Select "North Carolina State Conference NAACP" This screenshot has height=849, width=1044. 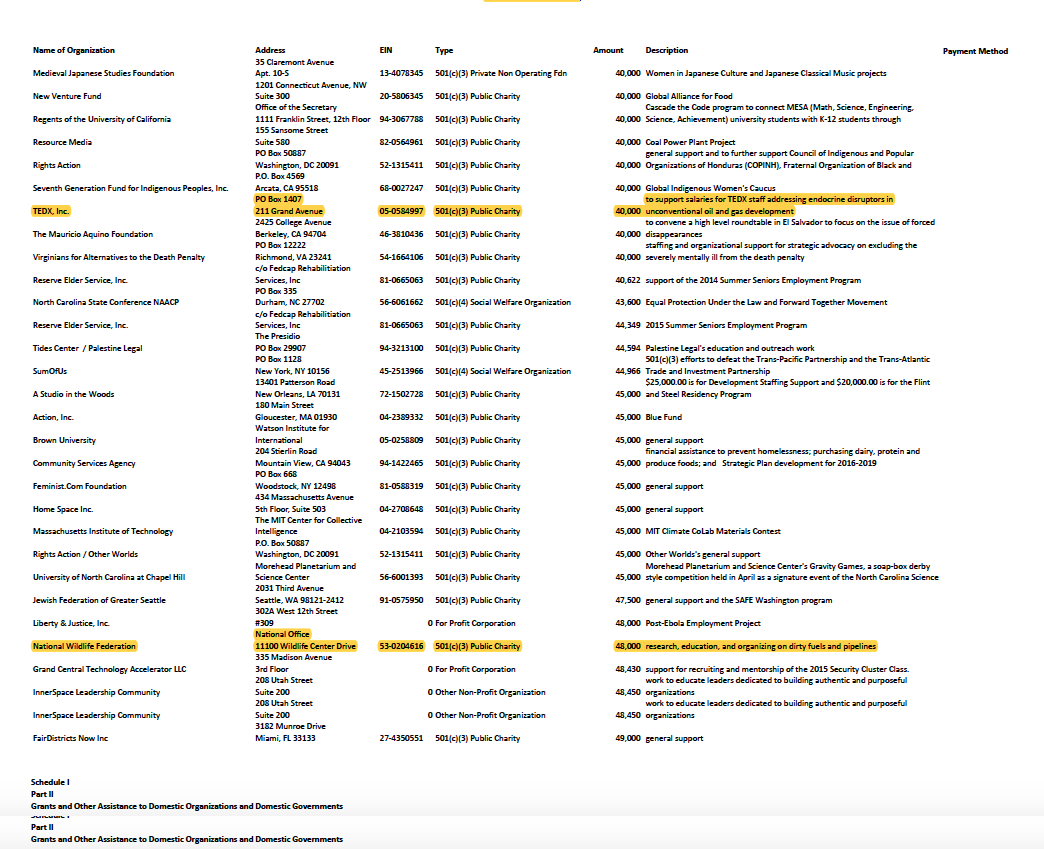pyautogui.click(x=106, y=302)
